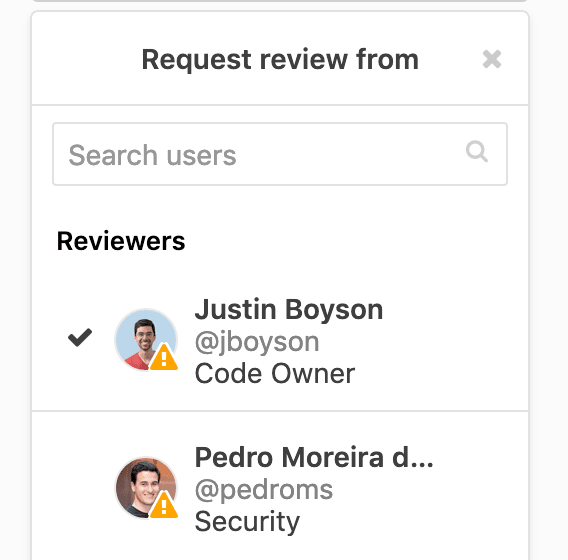Screen dimensions: 568x560
Task: Click the Reviewers section heading
Action: click(x=121, y=241)
